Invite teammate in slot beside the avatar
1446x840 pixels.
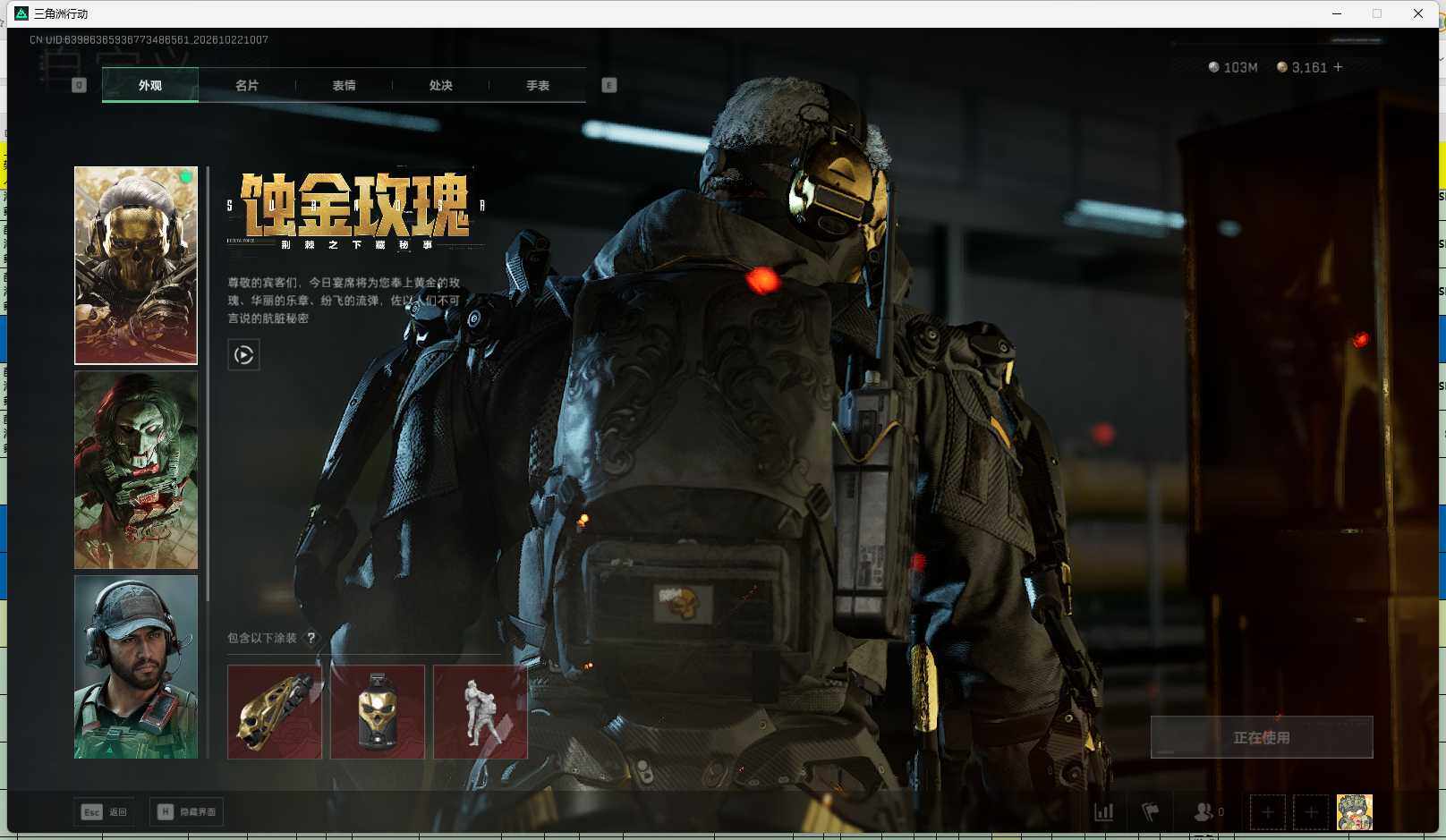[x=1311, y=812]
